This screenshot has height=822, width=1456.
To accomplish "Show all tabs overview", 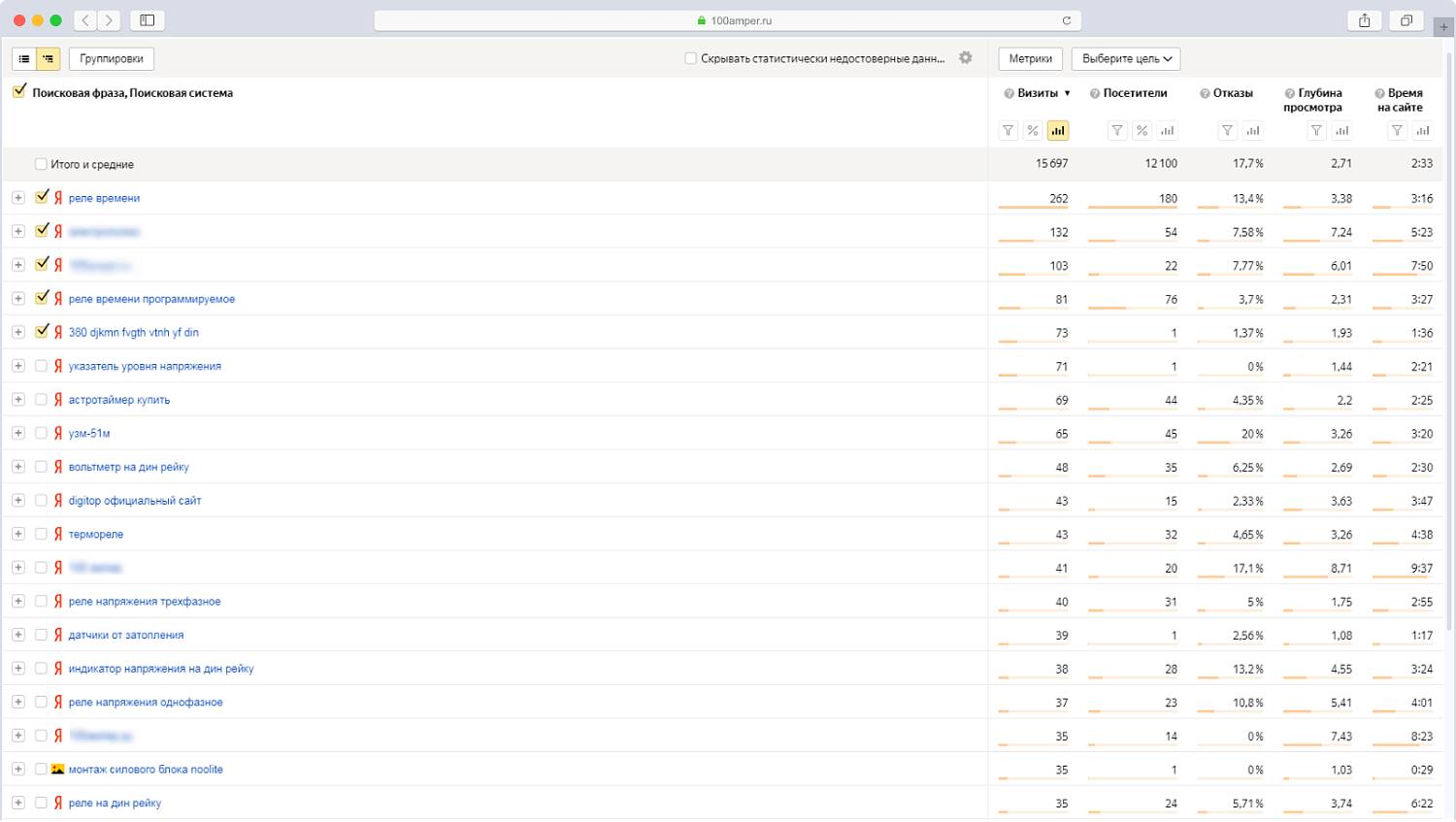I will coord(1406,20).
